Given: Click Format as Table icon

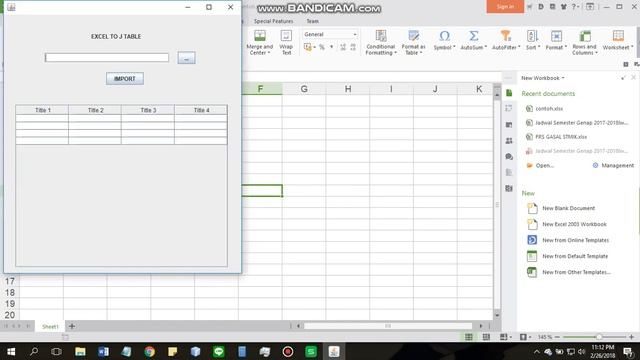Looking at the screenshot, I should (413, 36).
